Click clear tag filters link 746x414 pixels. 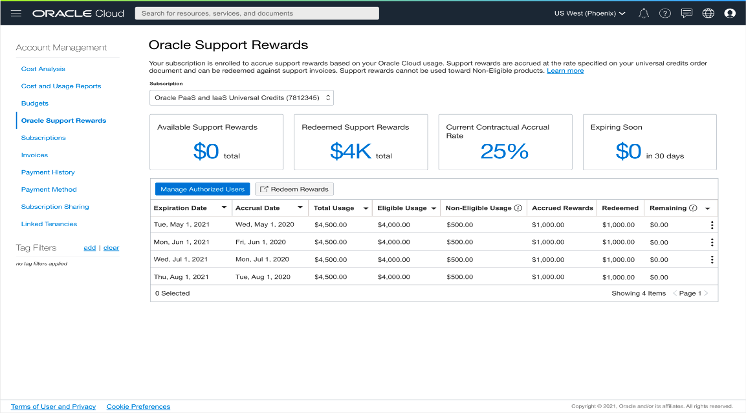click(111, 247)
